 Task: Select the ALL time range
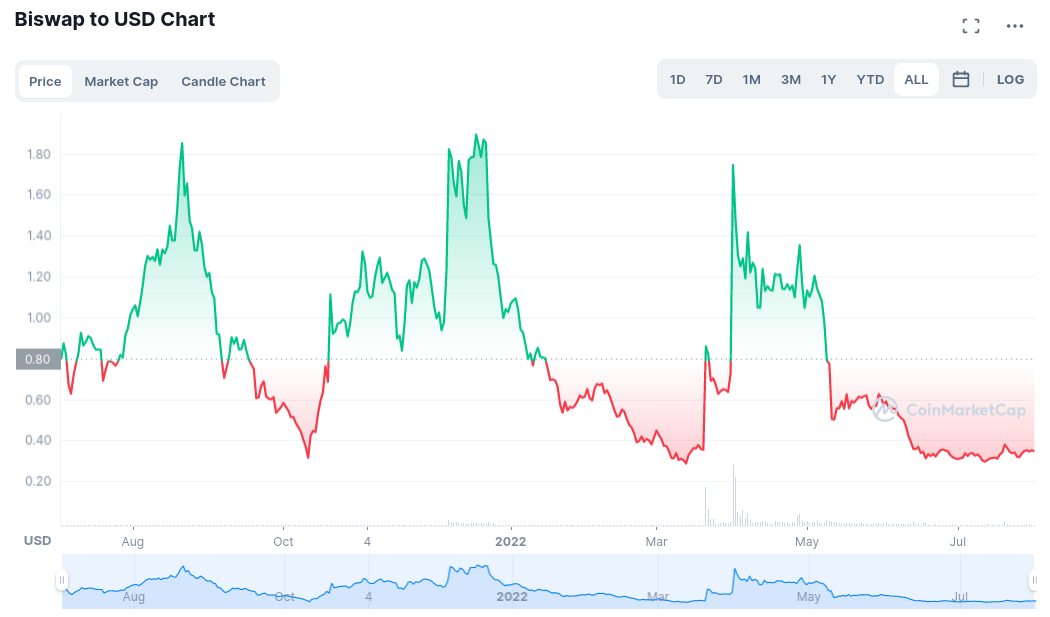coord(916,79)
